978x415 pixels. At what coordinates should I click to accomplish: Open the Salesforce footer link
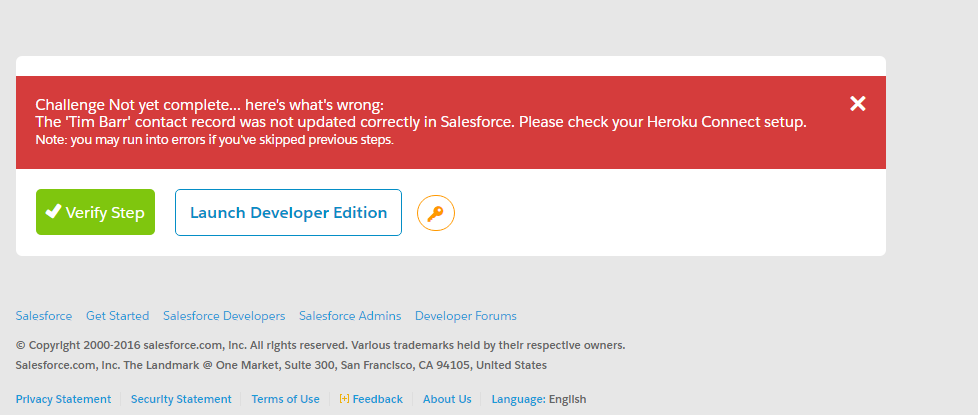tap(44, 316)
